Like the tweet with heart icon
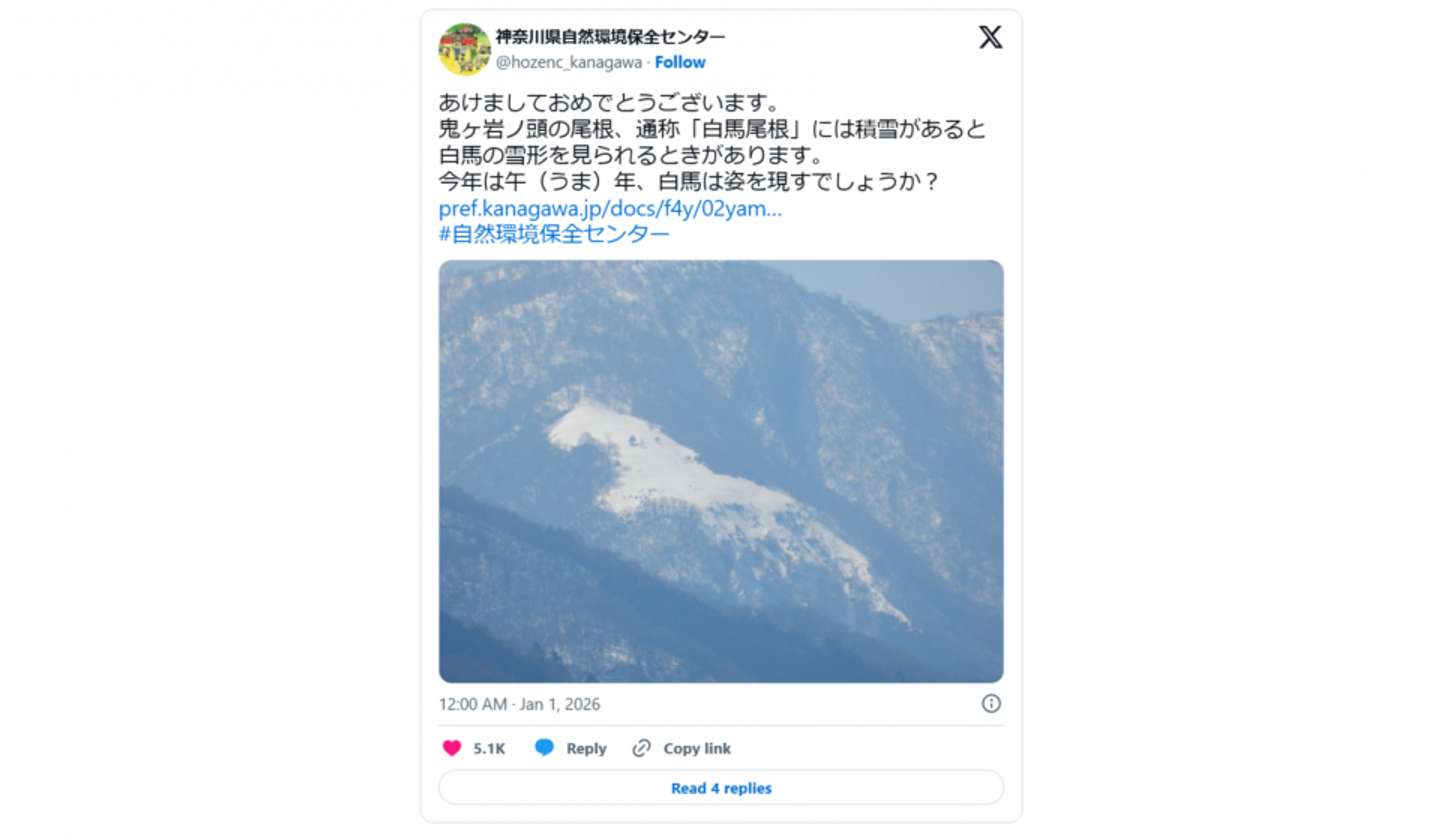 coord(452,748)
